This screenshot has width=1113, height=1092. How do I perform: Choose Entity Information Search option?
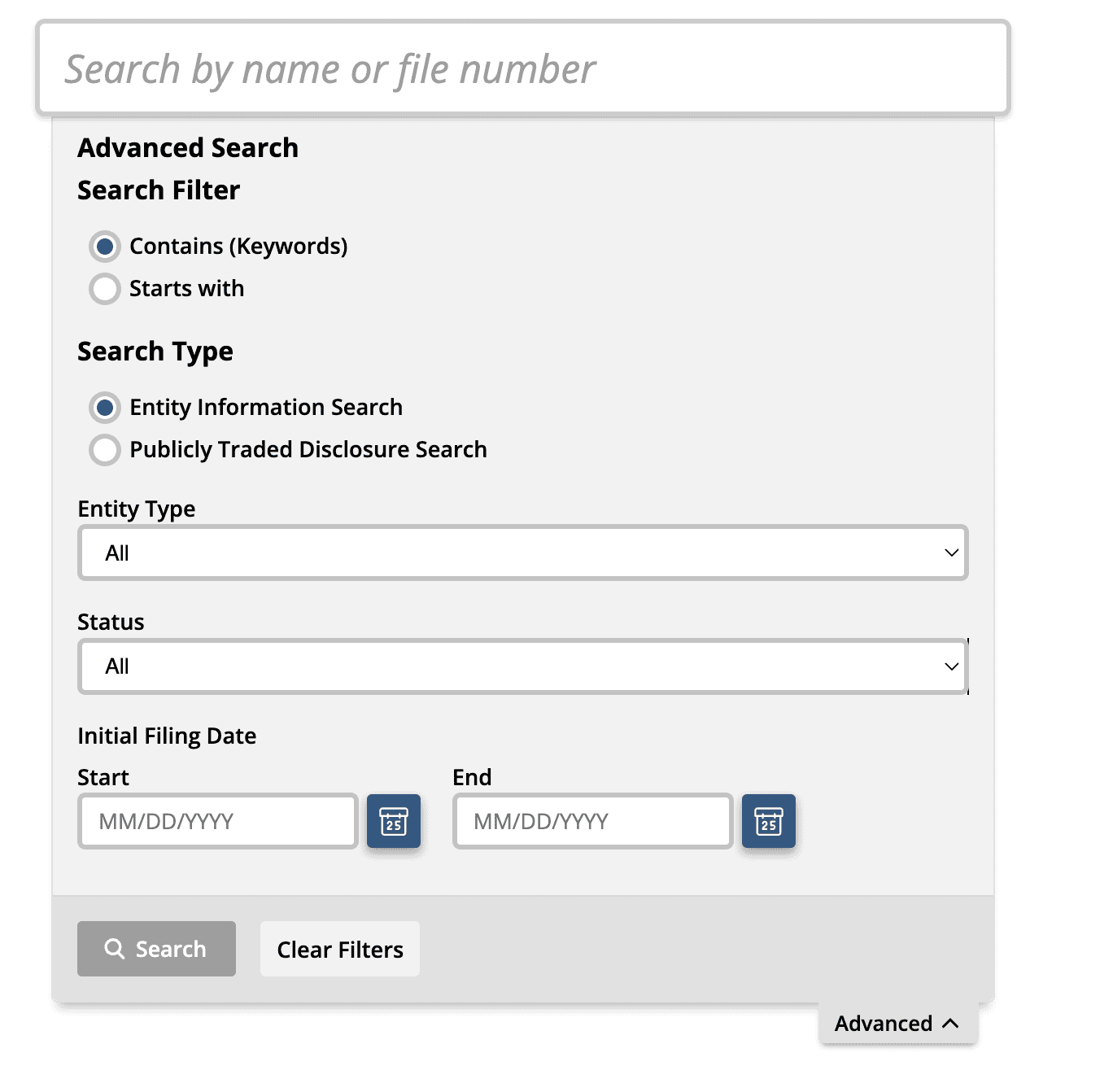coord(105,407)
